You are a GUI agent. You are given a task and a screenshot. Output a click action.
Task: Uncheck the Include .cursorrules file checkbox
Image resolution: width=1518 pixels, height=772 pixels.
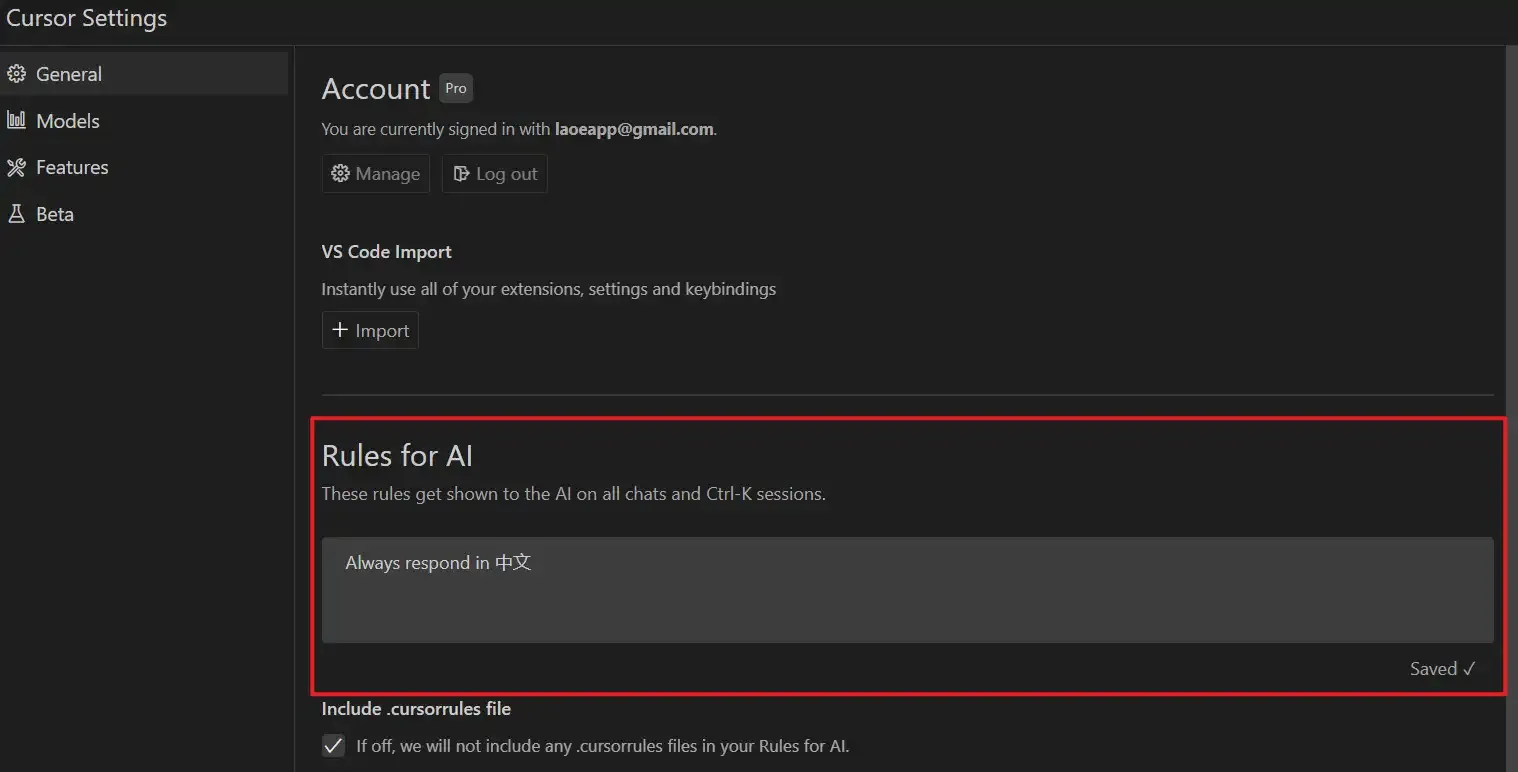pyautogui.click(x=334, y=746)
